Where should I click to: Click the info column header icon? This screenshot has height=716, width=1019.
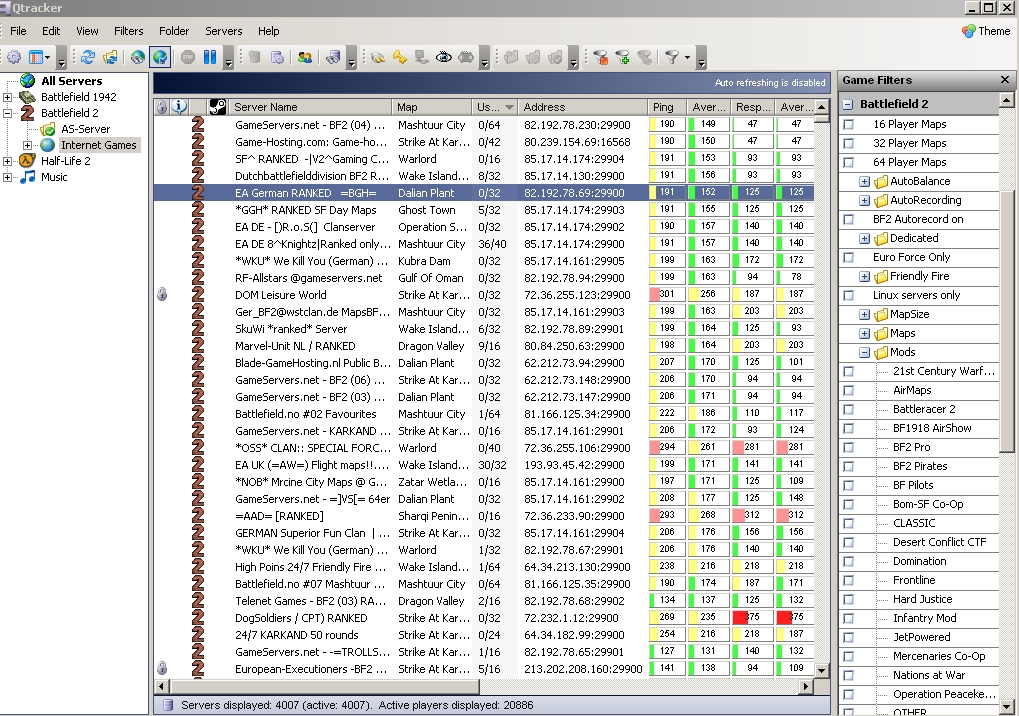coord(179,107)
